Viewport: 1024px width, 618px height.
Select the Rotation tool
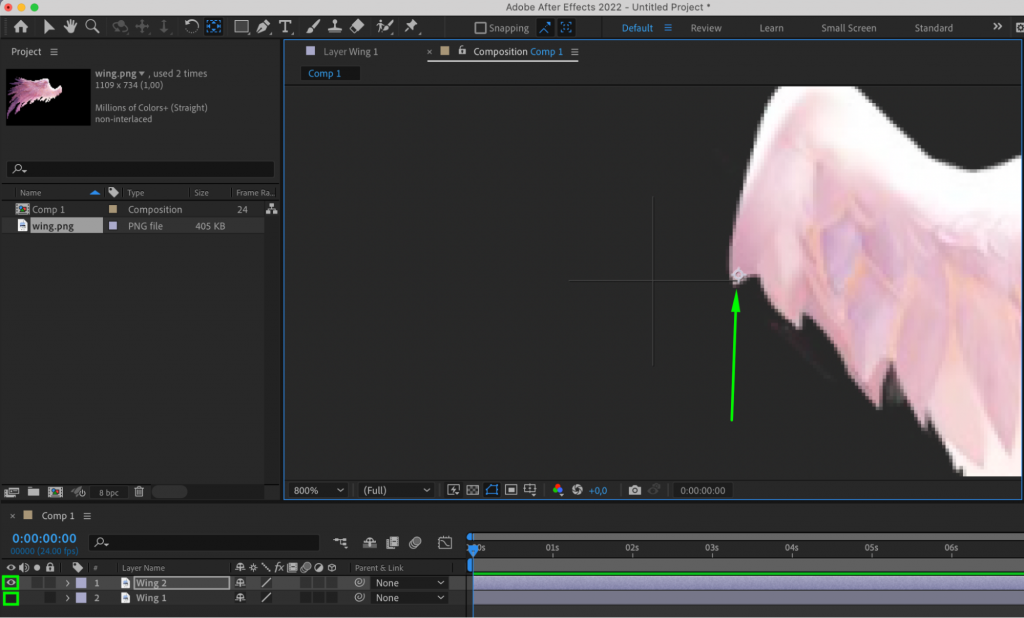pyautogui.click(x=190, y=27)
